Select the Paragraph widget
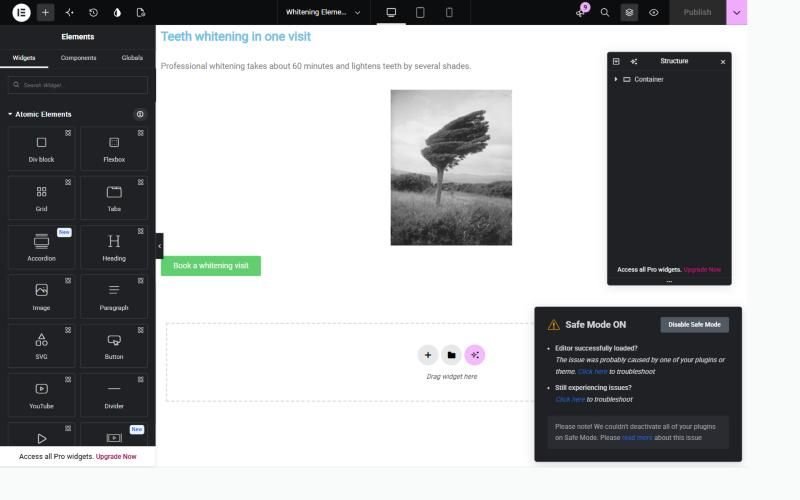Image resolution: width=800 pixels, height=500 pixels. [114, 296]
